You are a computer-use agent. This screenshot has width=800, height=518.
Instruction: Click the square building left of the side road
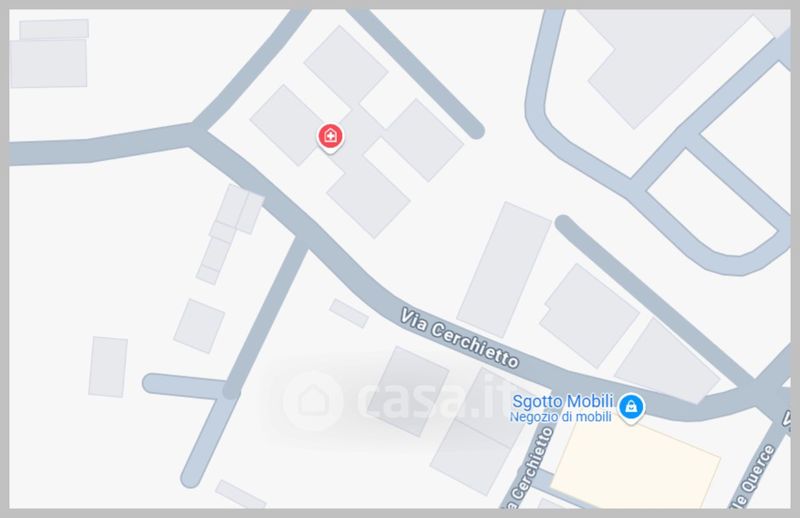click(199, 326)
